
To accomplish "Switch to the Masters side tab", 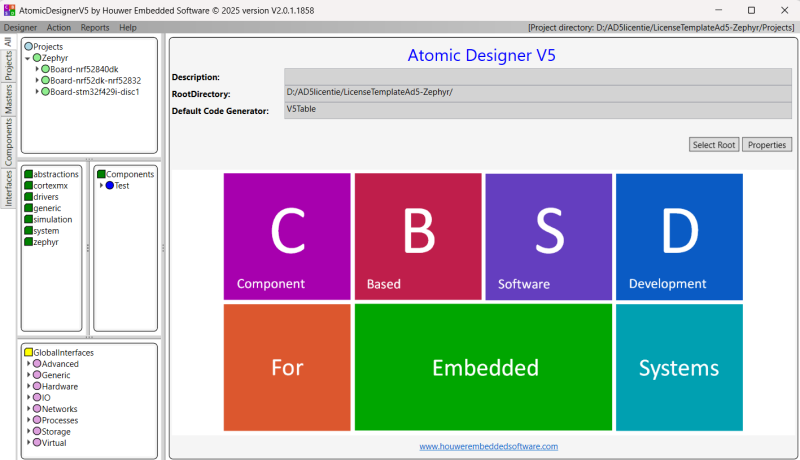I will pos(8,99).
